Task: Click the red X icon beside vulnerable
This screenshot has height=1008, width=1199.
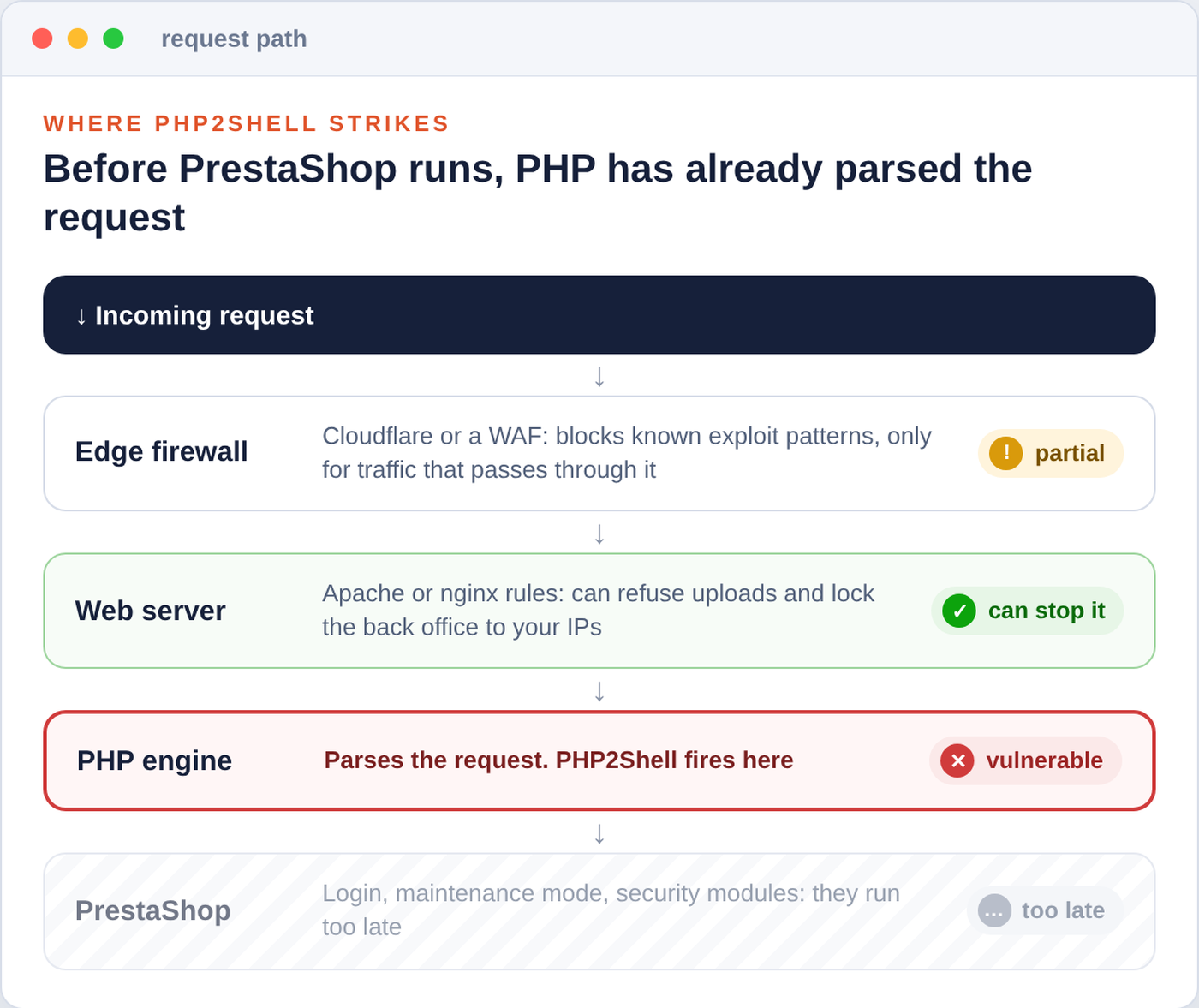Action: [x=957, y=760]
